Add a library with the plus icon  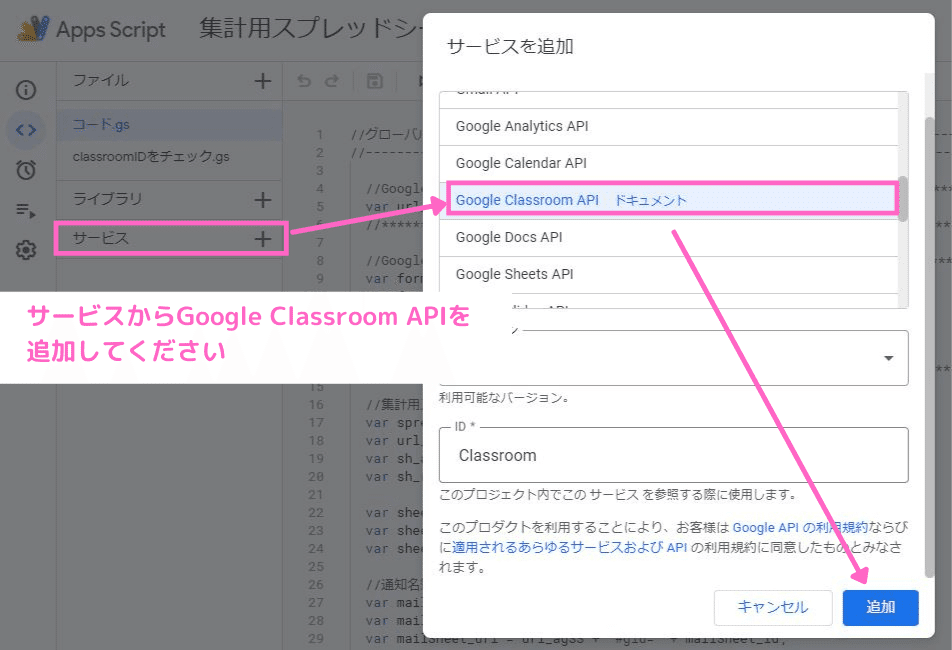pyautogui.click(x=262, y=200)
